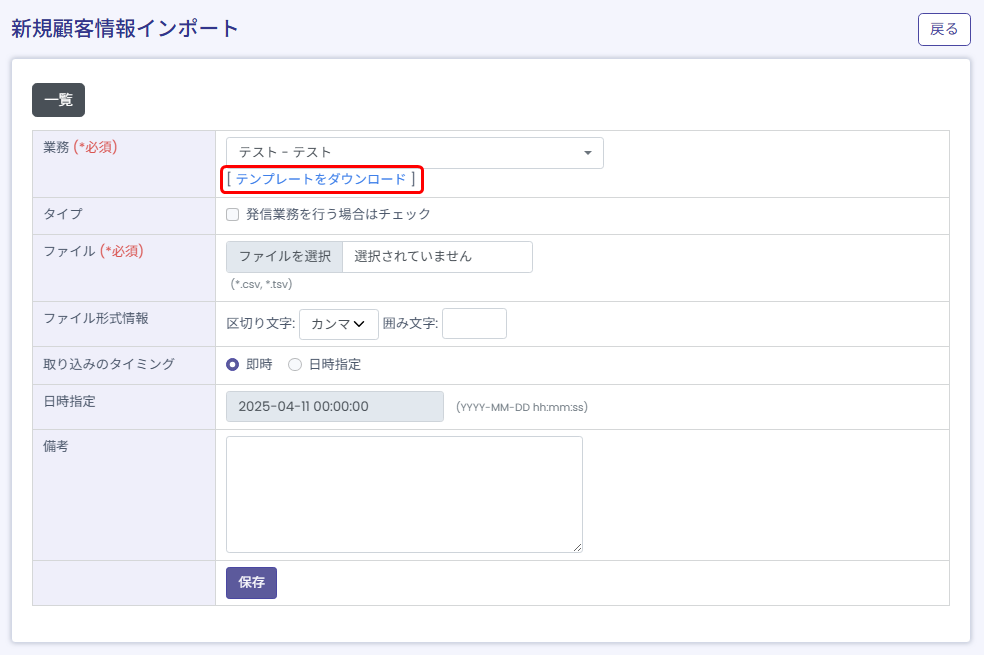The width and height of the screenshot is (984, 655).
Task: Click the 2025-04-11 00:00:00 date field
Action: pos(334,407)
